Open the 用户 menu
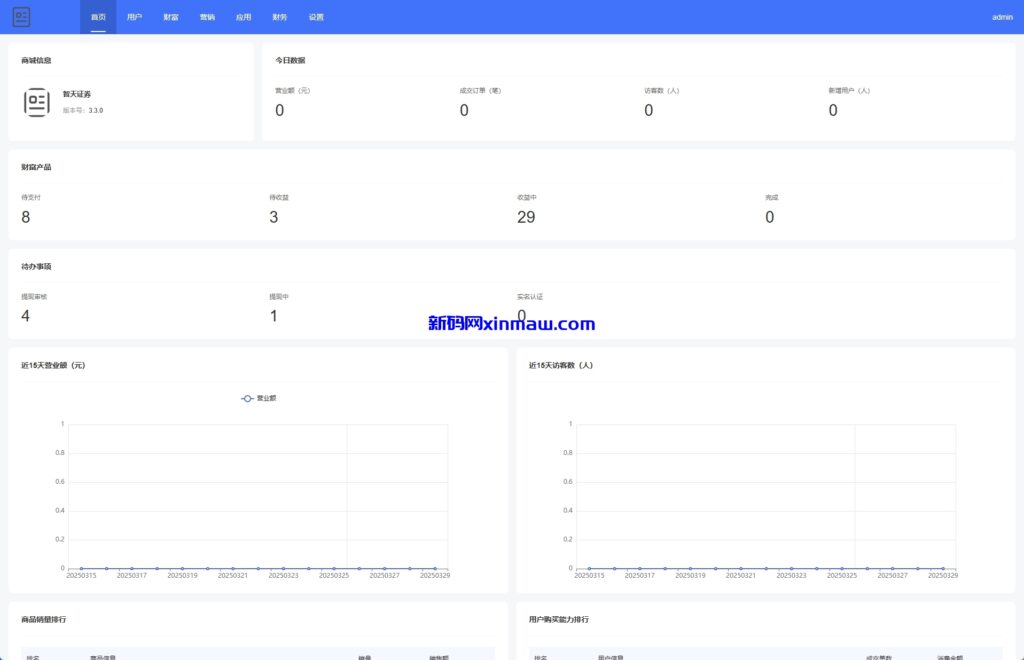This screenshot has width=1024, height=660. 135,17
